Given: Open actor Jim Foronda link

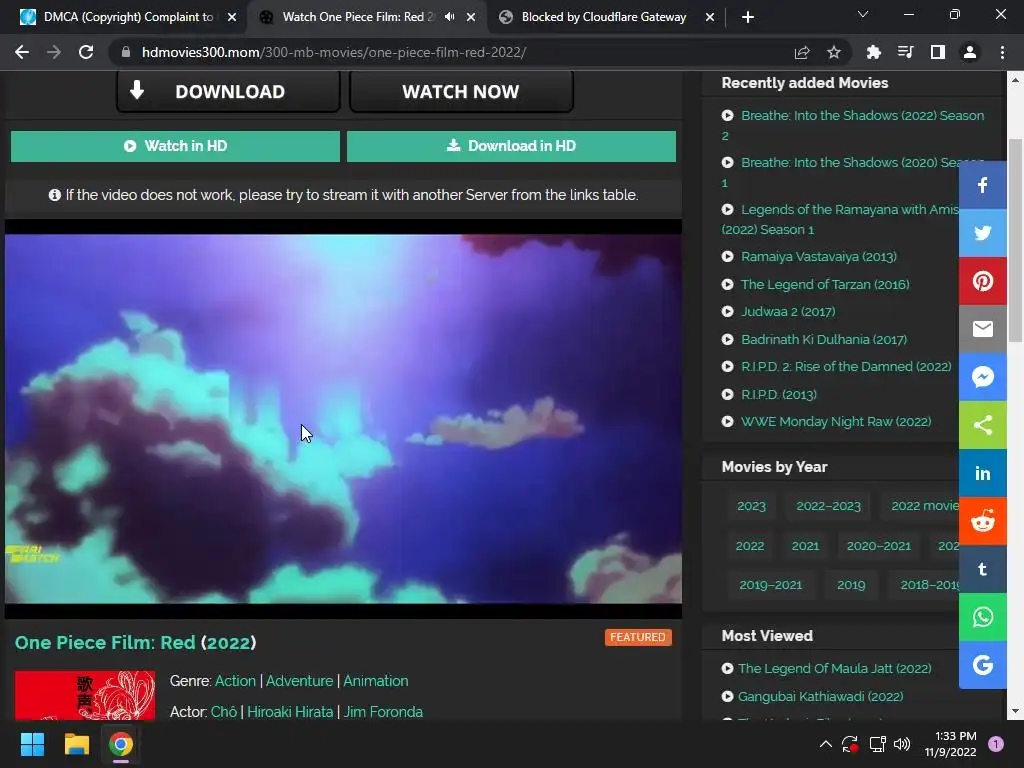Looking at the screenshot, I should coord(383,712).
